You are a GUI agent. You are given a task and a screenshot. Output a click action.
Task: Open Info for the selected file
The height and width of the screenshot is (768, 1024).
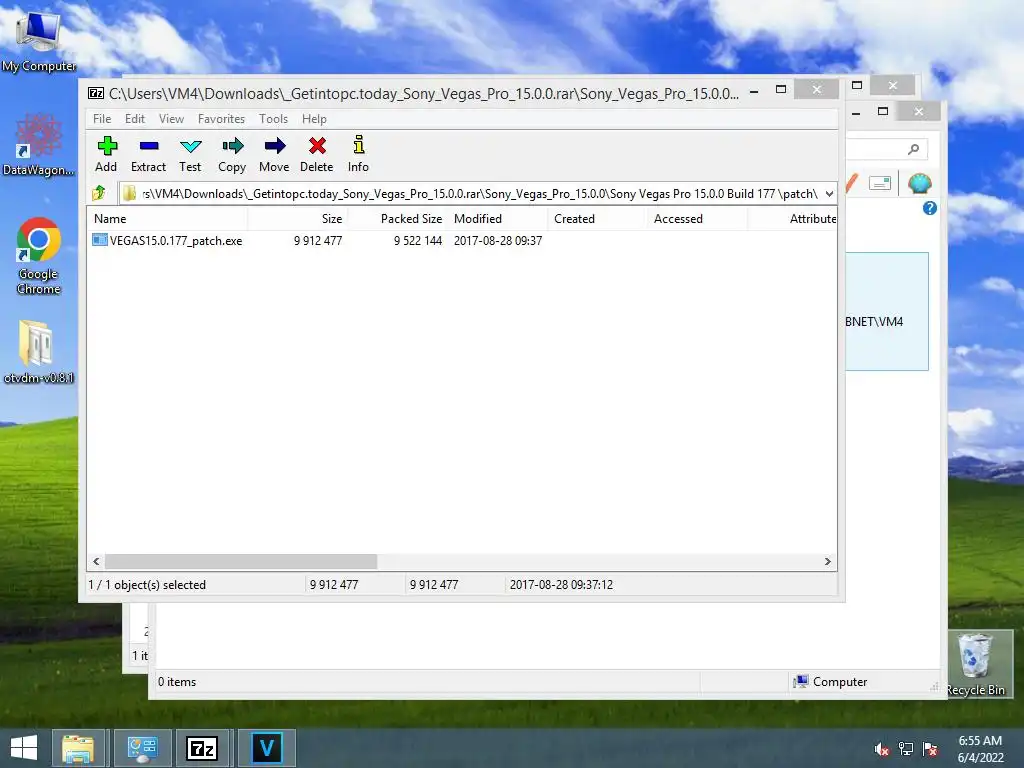358,154
